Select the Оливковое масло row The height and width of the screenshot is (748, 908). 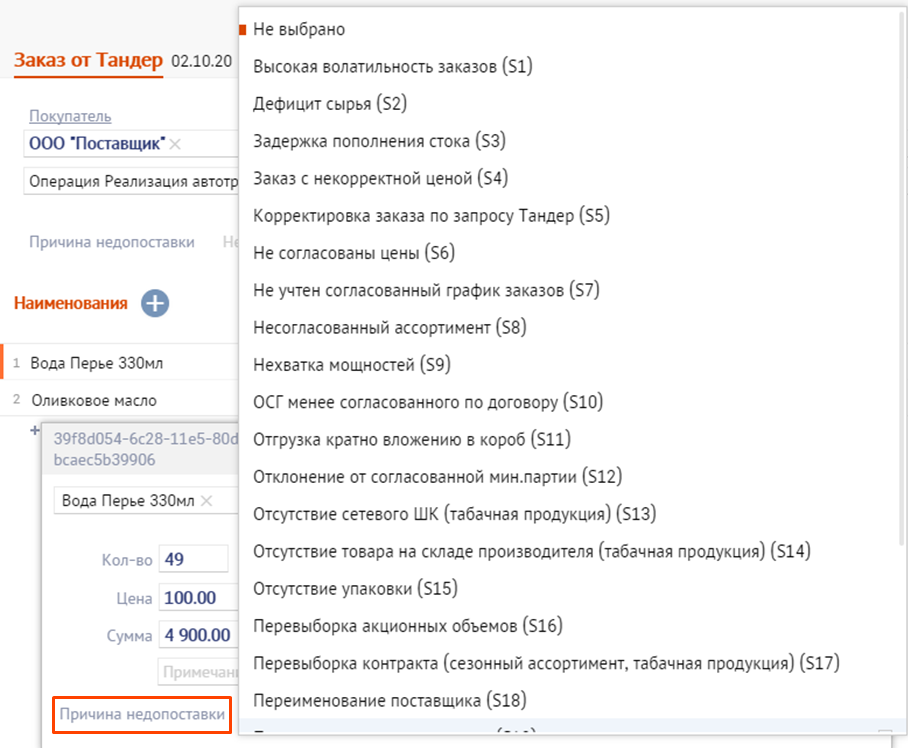(x=94, y=400)
